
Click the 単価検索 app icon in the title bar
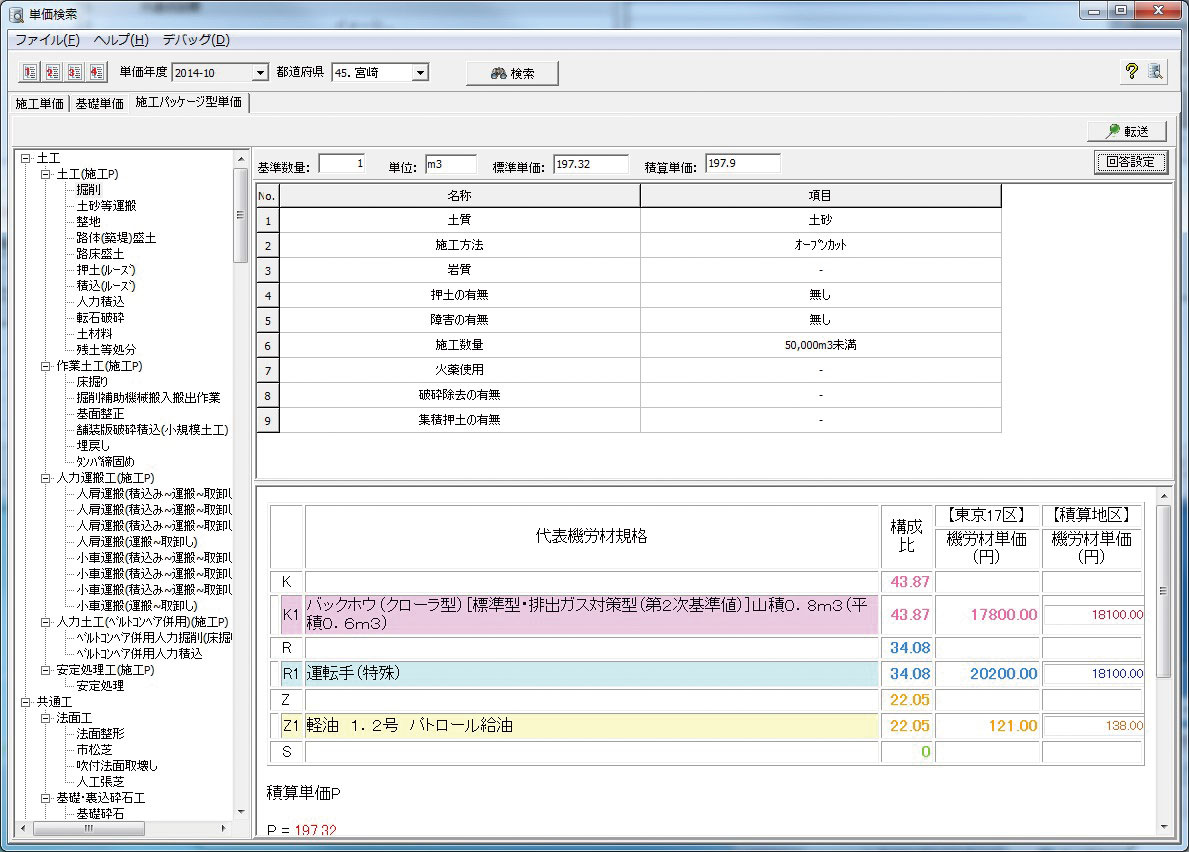coord(16,14)
